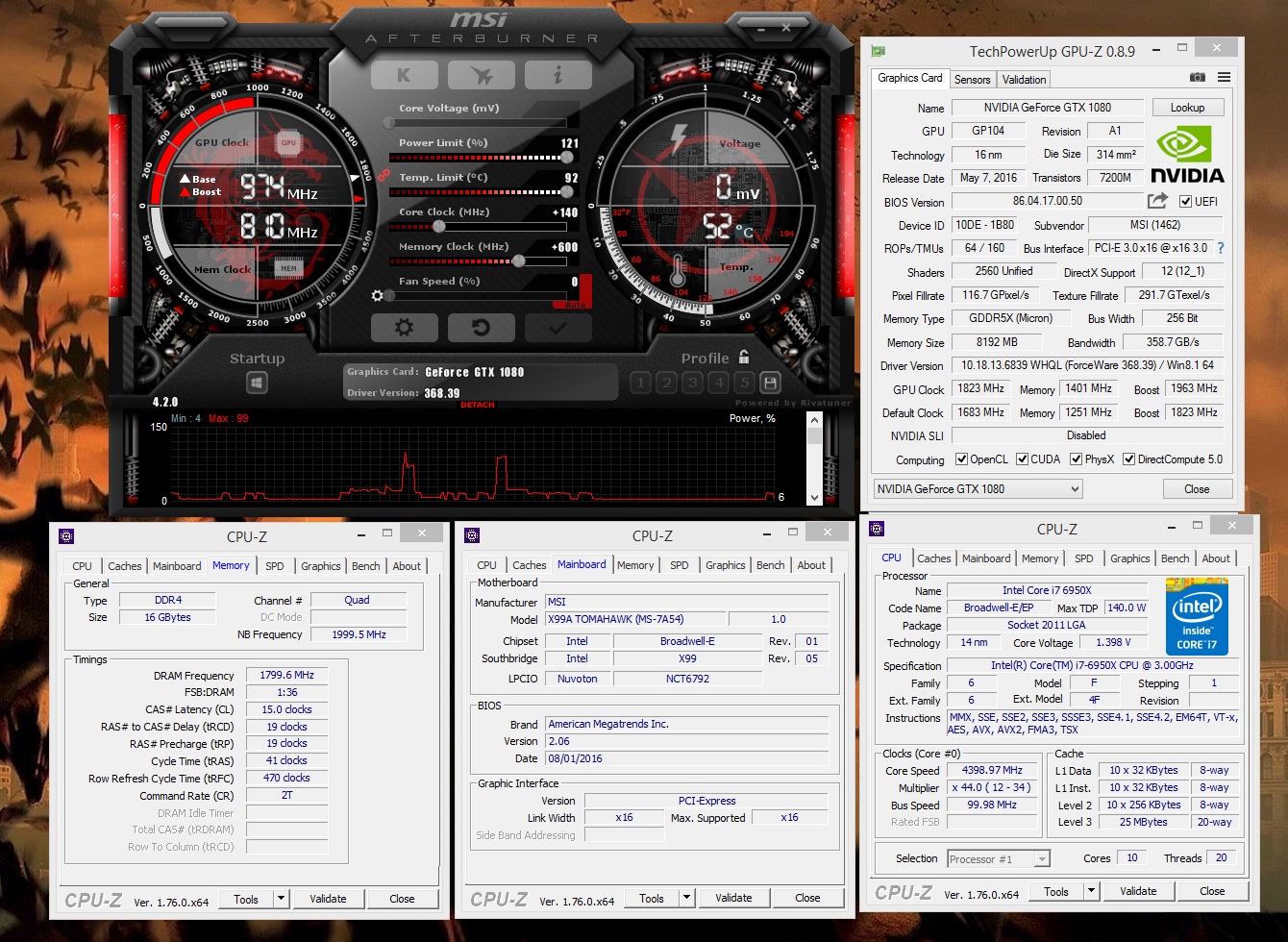The width and height of the screenshot is (1288, 942).
Task: Toggle the DirectCompute 5.0 checkbox
Action: [1129, 459]
